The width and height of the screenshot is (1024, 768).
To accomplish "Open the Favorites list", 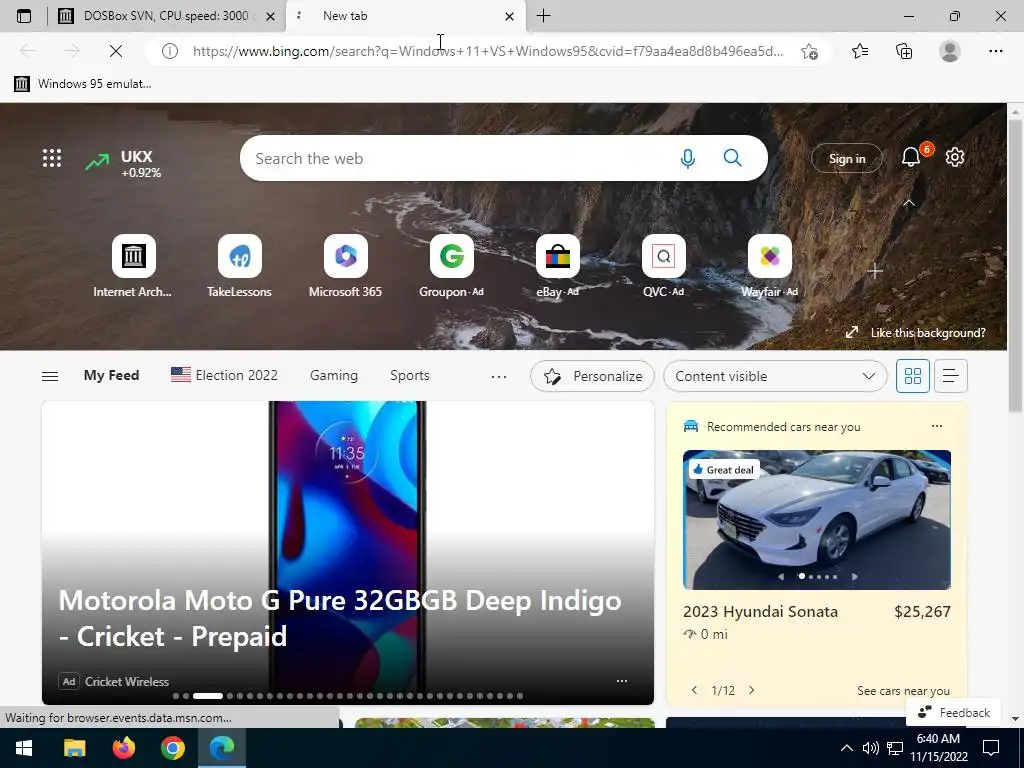I will pos(860,51).
